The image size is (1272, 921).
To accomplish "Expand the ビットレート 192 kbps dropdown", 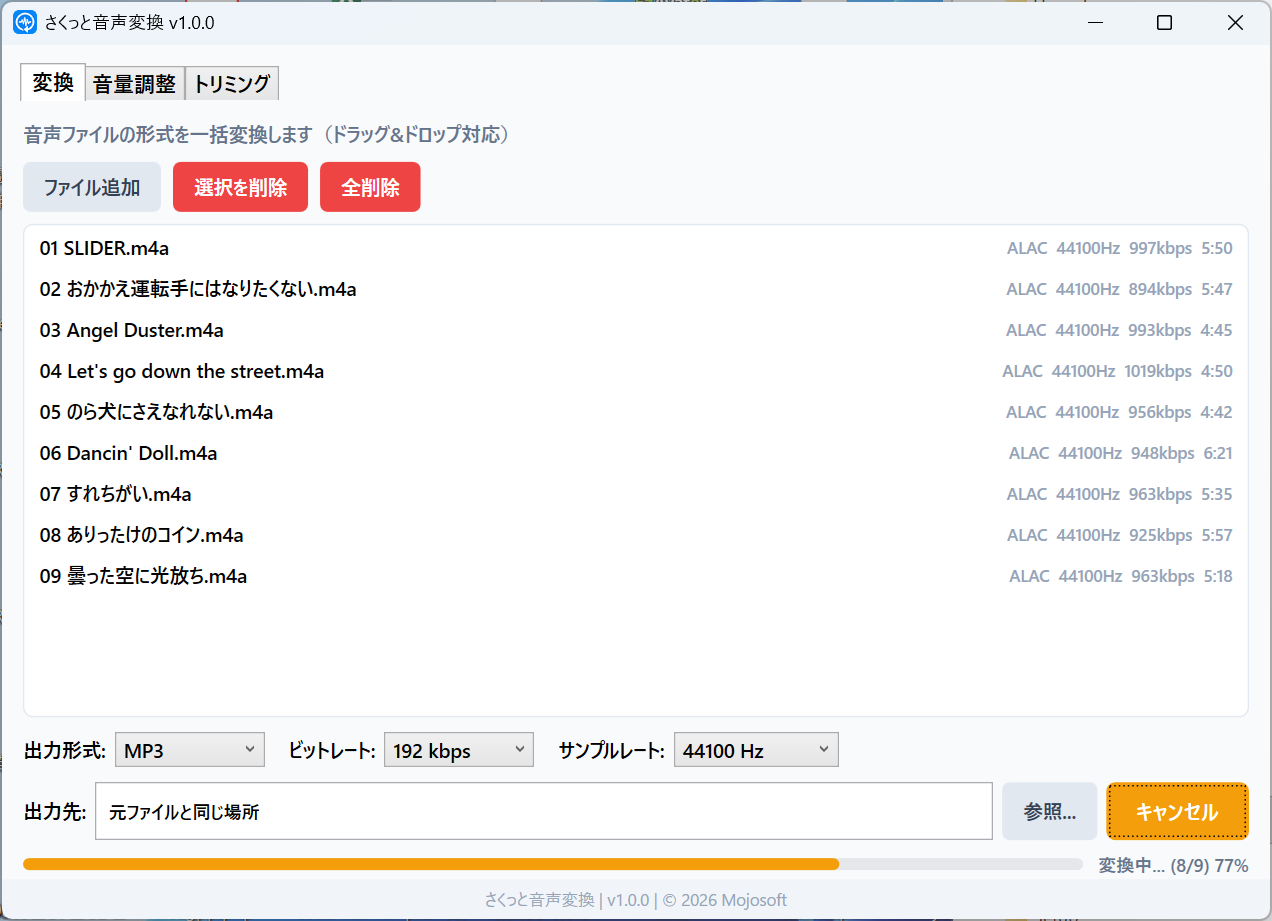I will [459, 750].
